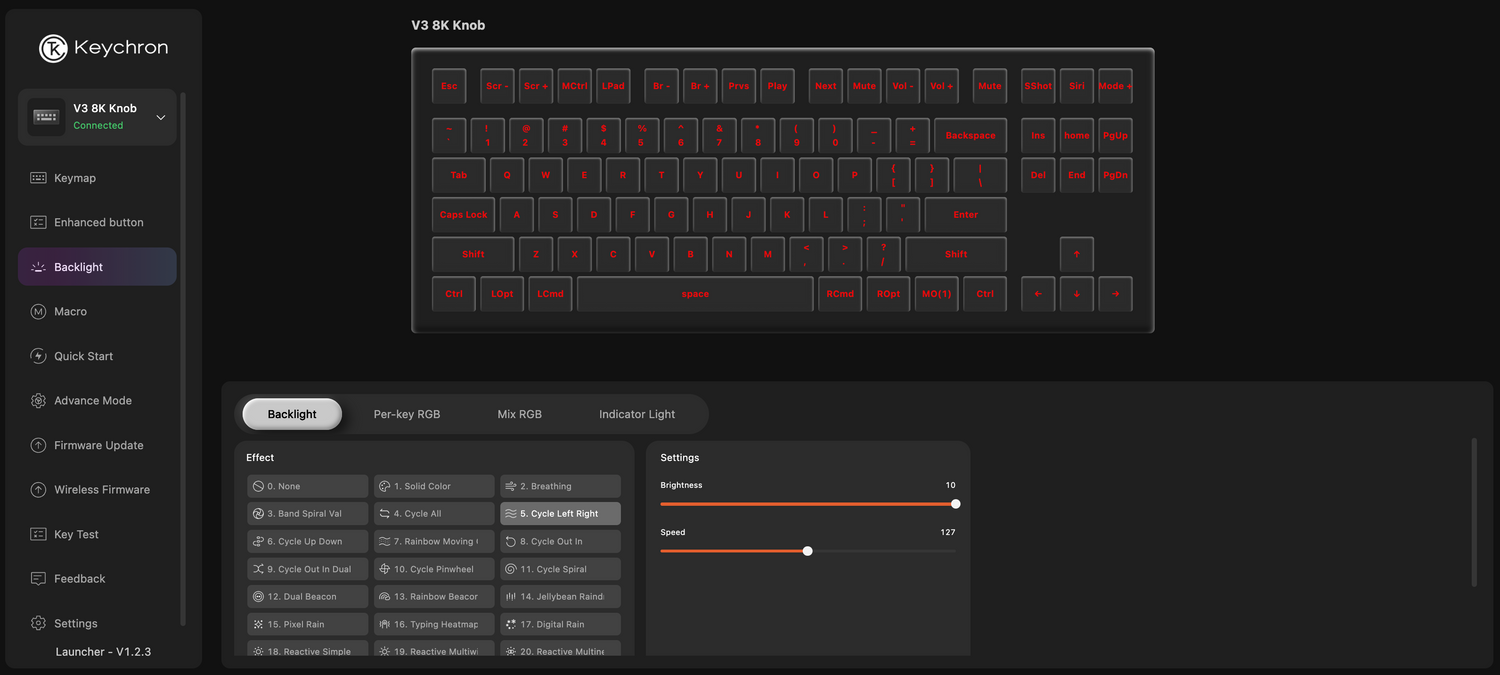Open Firmware Update from sidebar
Screen dimensions: 1500x675
(98, 445)
